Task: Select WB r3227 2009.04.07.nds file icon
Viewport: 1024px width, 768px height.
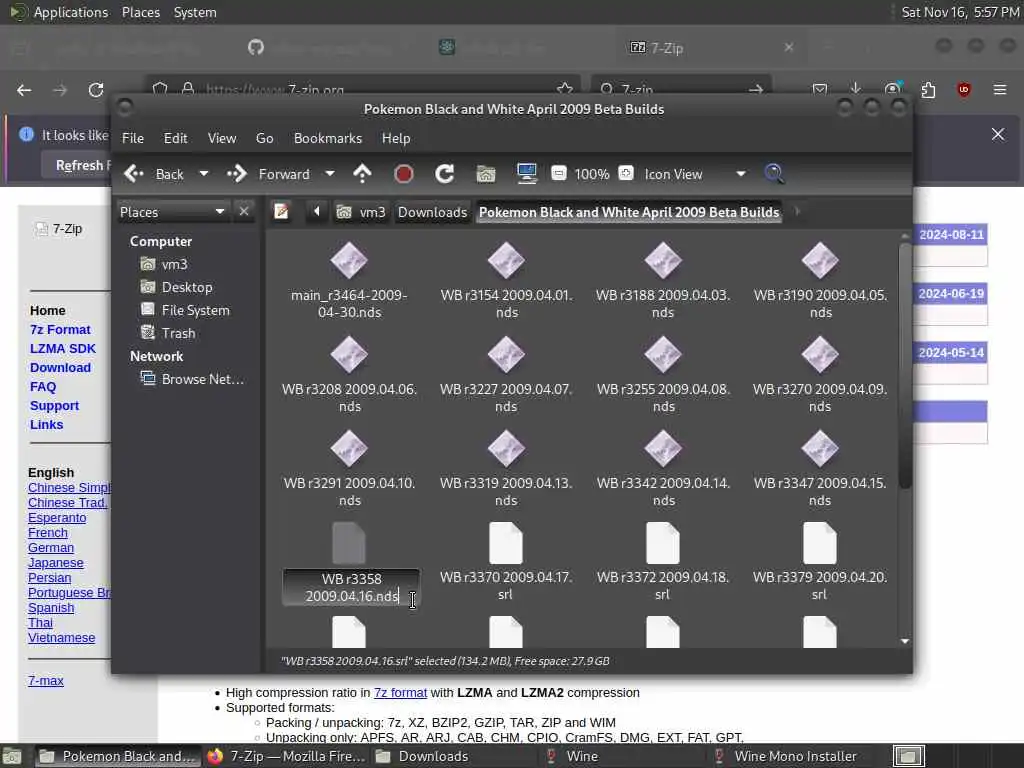Action: 506,355
